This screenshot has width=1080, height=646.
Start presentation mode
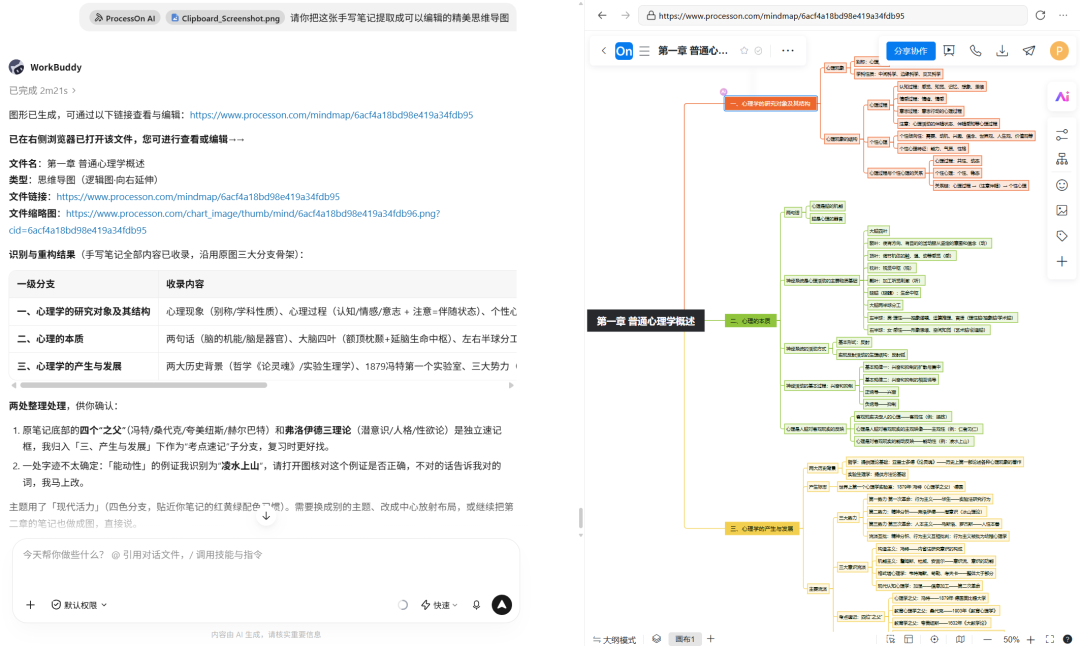949,50
